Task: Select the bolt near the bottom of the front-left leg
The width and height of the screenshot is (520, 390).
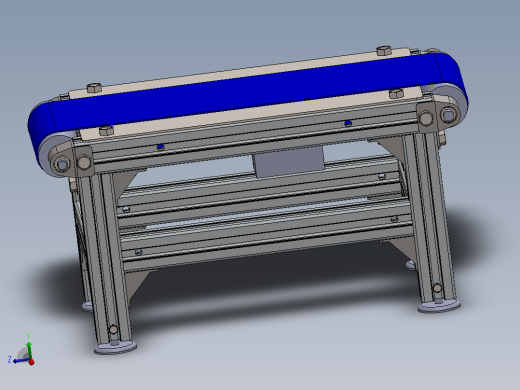Action: click(113, 330)
